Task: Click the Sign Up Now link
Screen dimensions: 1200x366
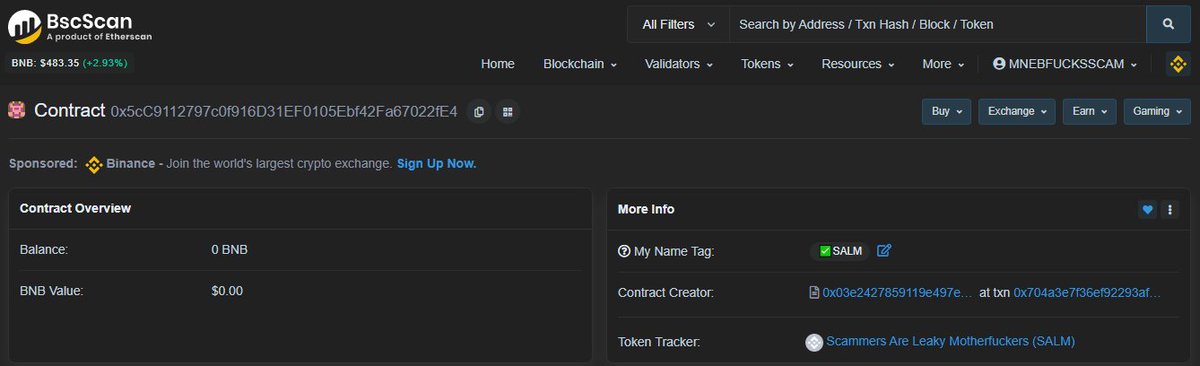Action: coord(437,163)
